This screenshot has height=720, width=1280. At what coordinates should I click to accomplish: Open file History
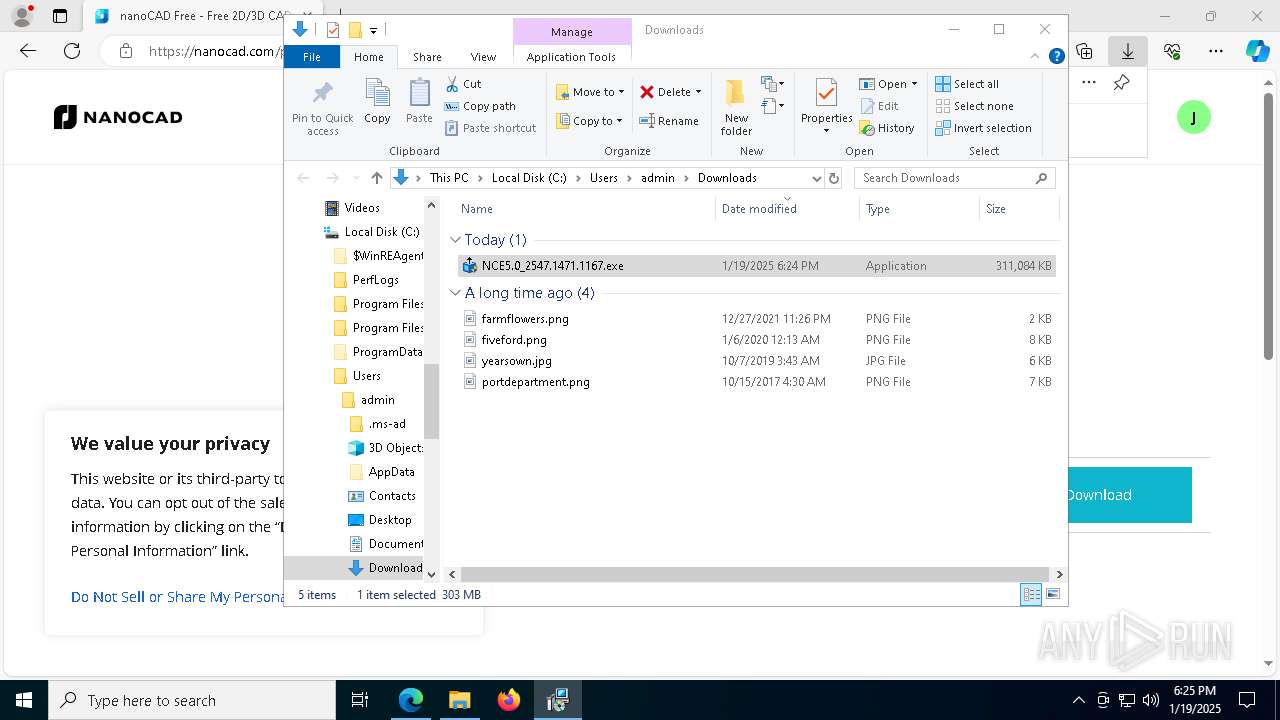(887, 128)
